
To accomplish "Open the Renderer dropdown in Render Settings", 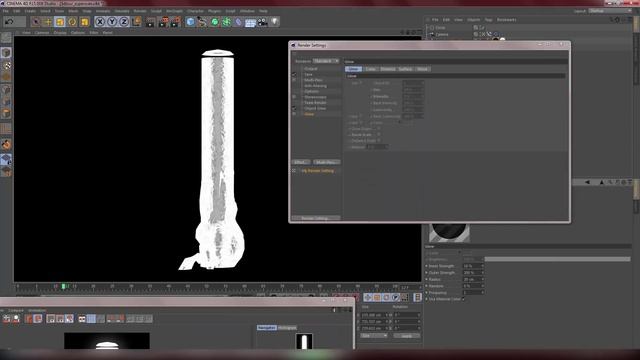I will [326, 61].
